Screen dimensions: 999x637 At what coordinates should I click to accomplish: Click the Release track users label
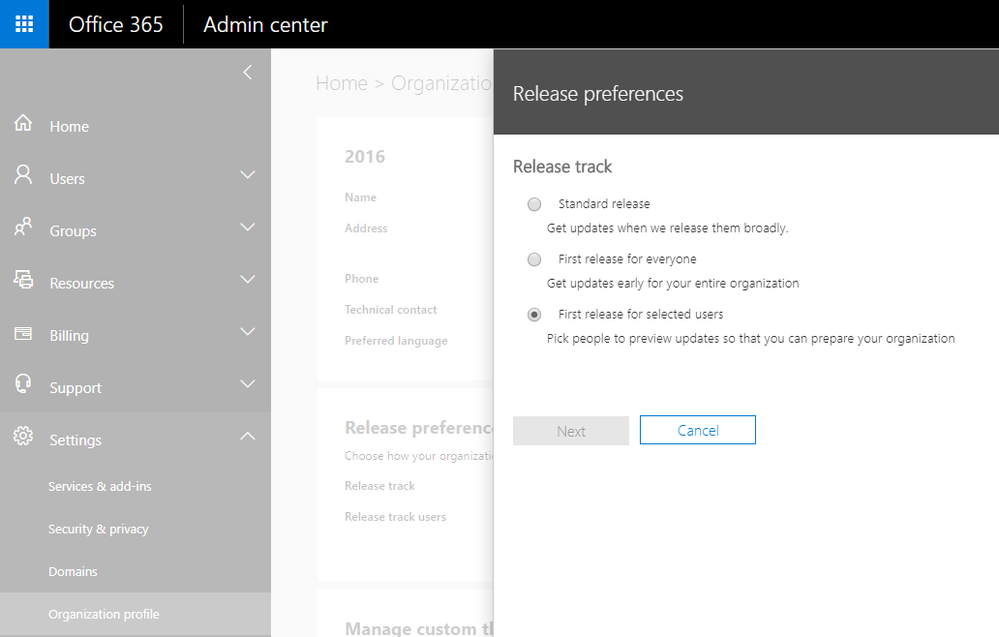(x=395, y=517)
